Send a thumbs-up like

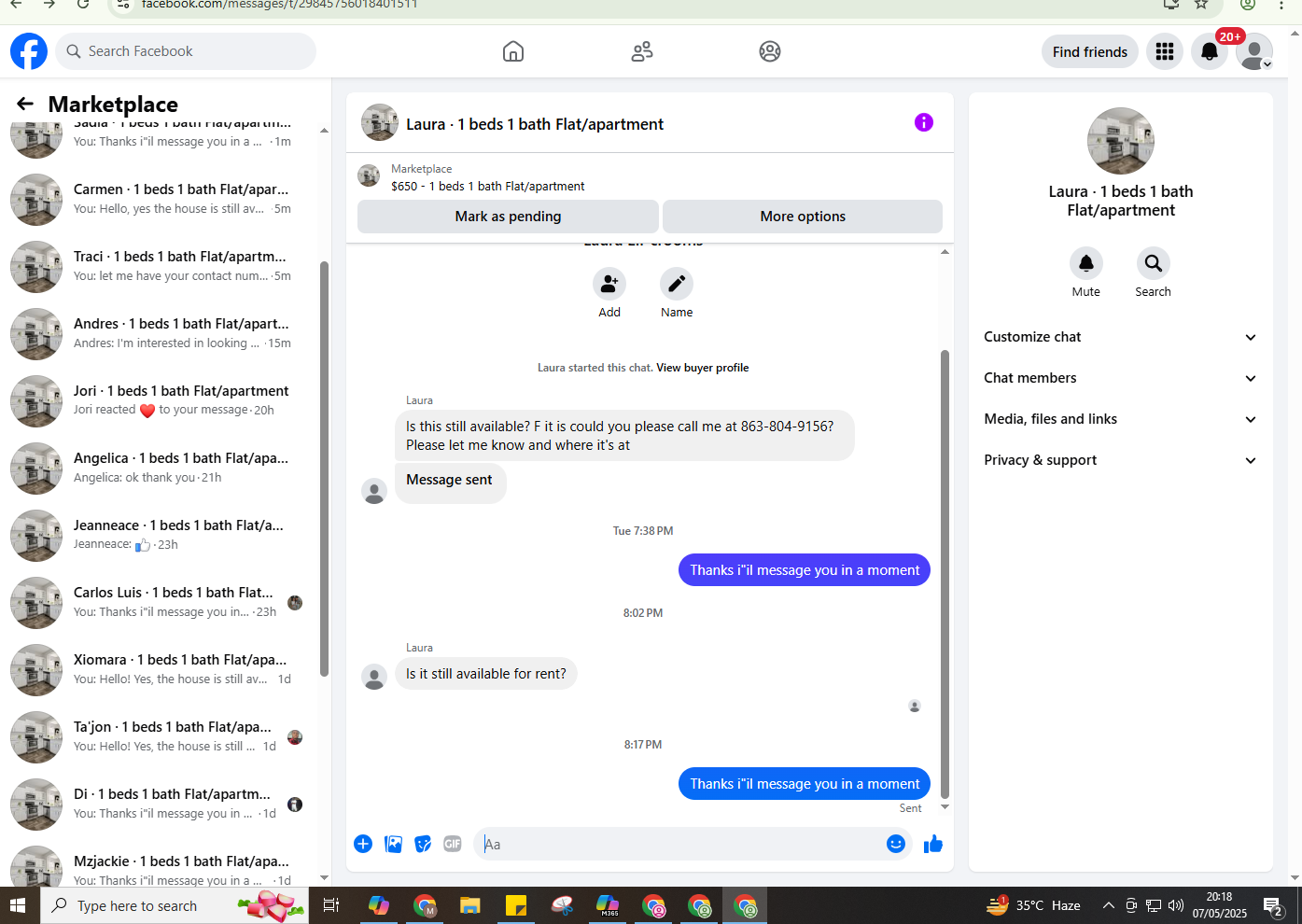pos(933,844)
